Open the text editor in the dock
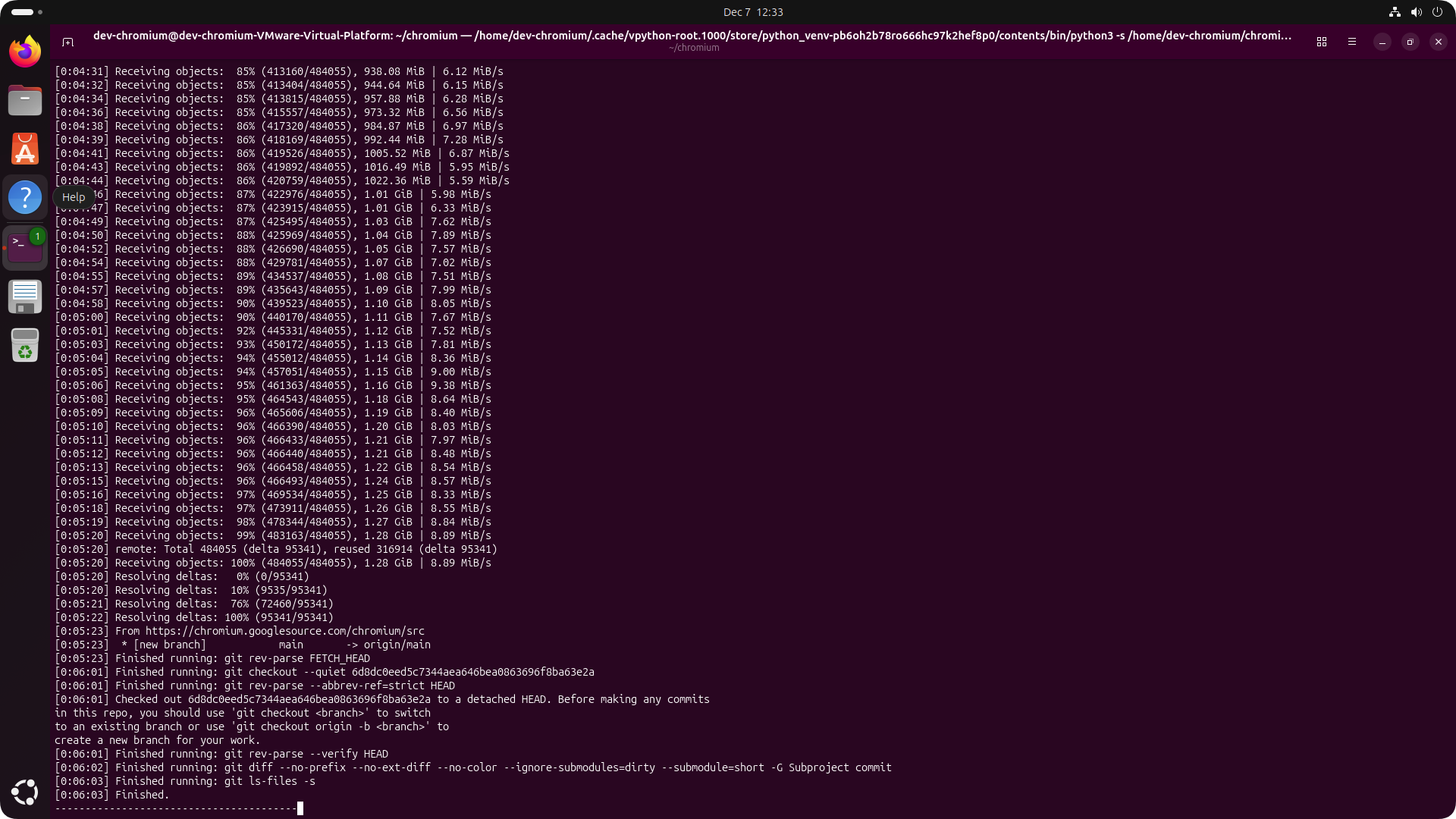 [x=25, y=297]
